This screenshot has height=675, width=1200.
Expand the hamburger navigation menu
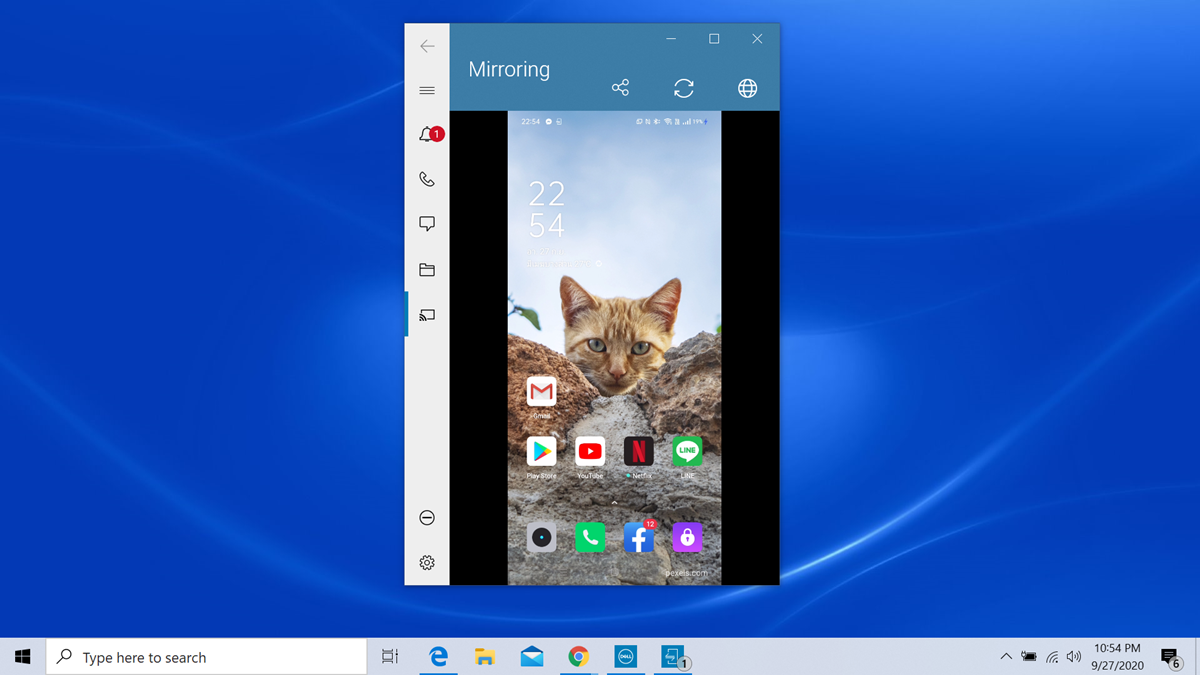427,90
